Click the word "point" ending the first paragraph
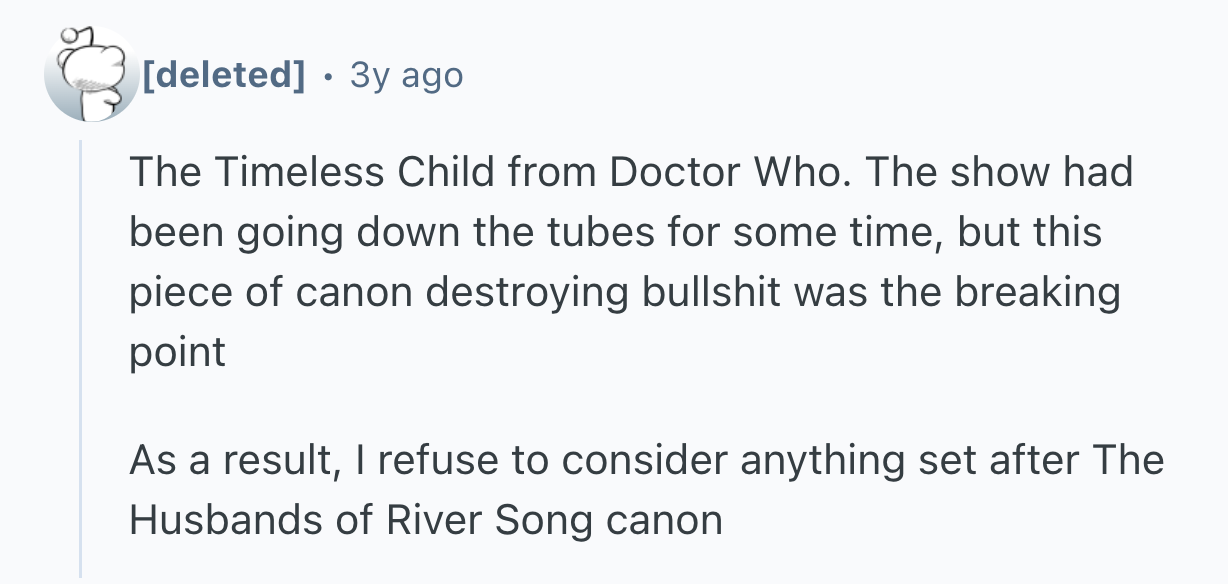This screenshot has height=584, width=1228. (177, 352)
